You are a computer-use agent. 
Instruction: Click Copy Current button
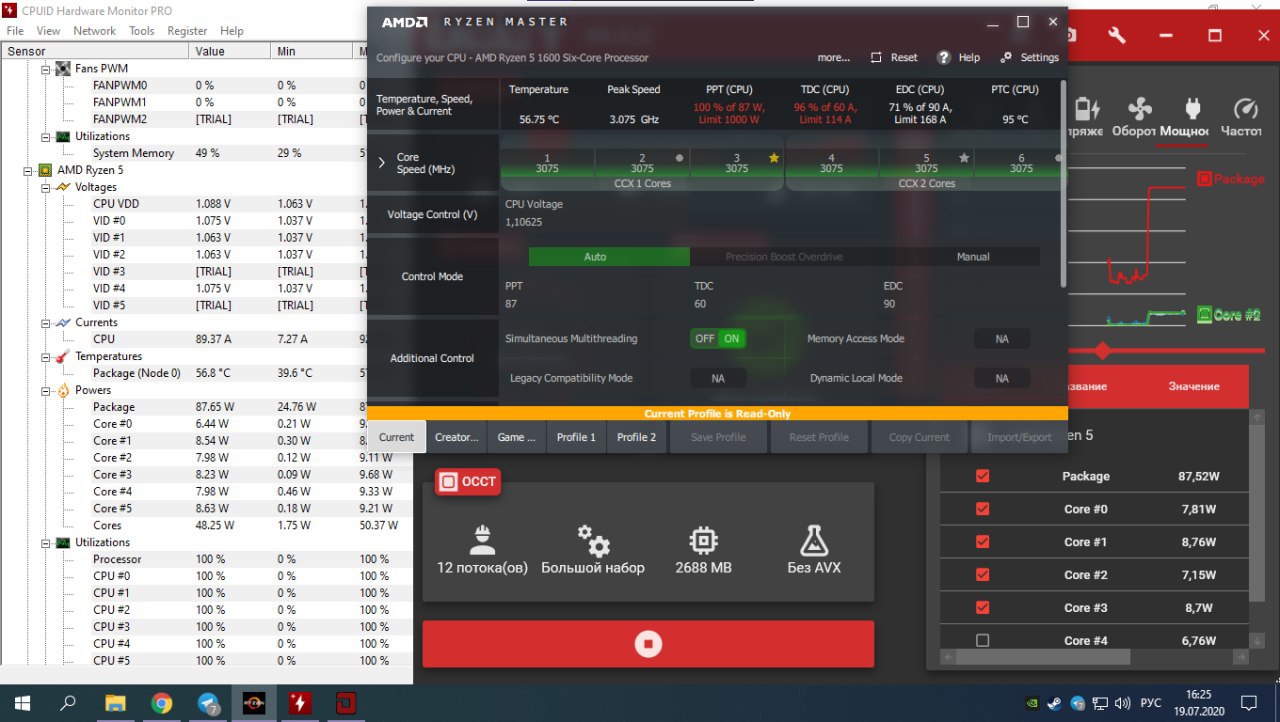tap(918, 437)
